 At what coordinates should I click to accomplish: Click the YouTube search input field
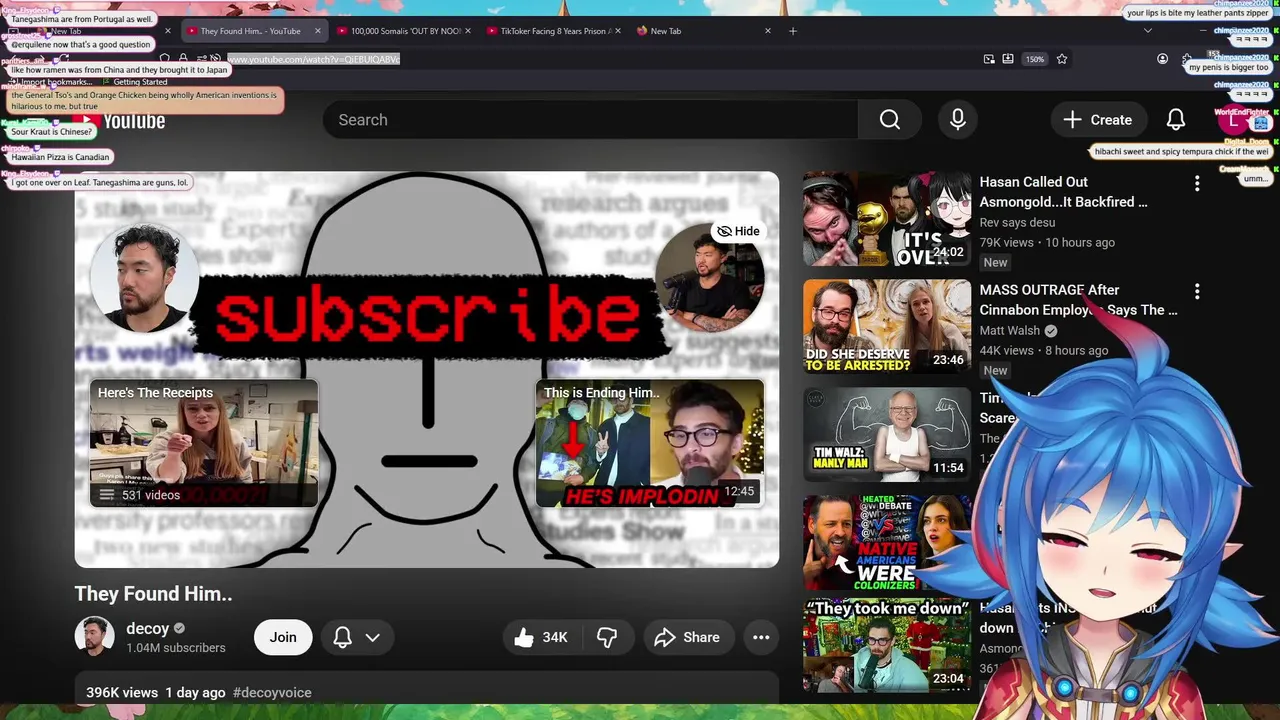(590, 120)
